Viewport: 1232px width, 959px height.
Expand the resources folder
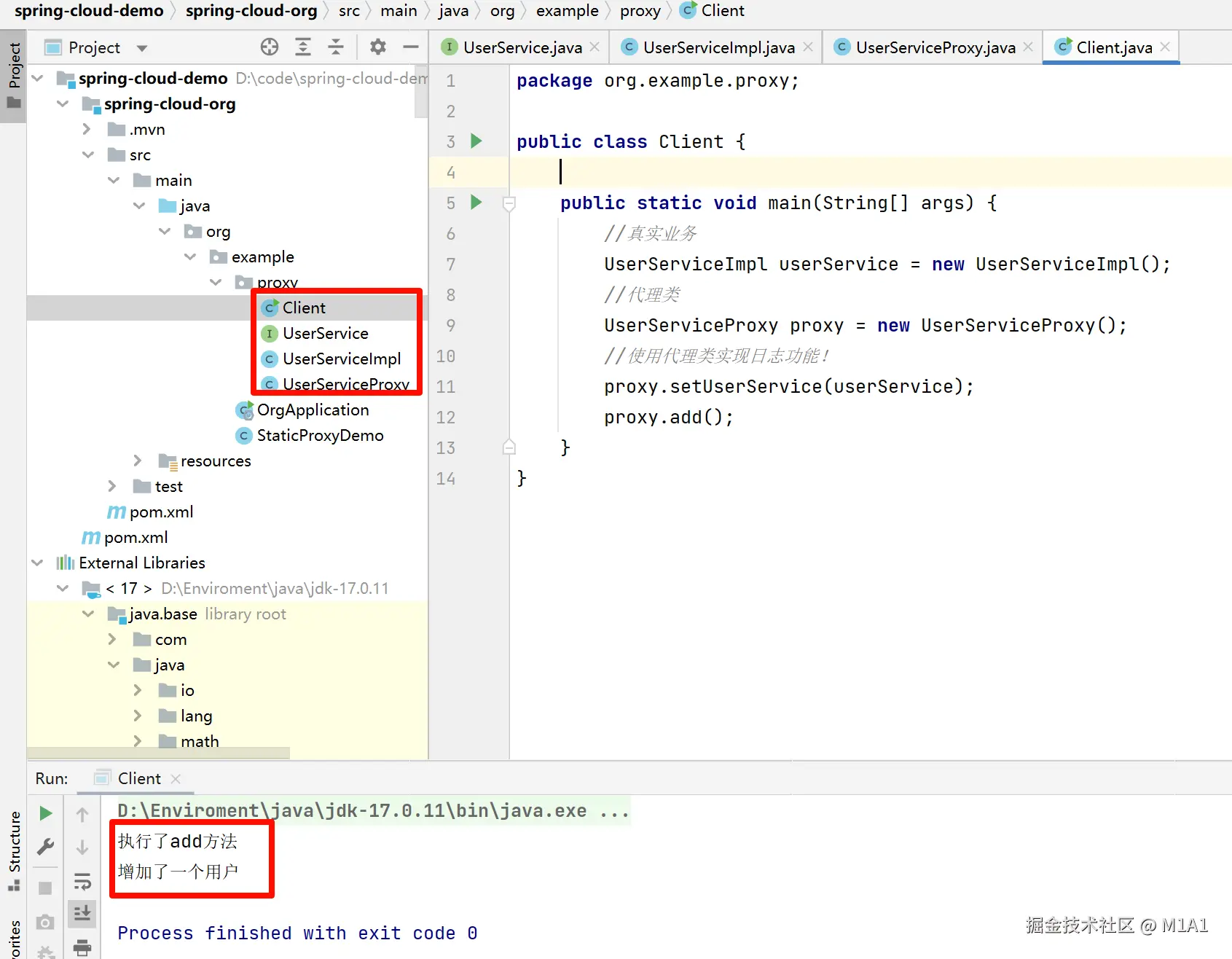coord(138,461)
